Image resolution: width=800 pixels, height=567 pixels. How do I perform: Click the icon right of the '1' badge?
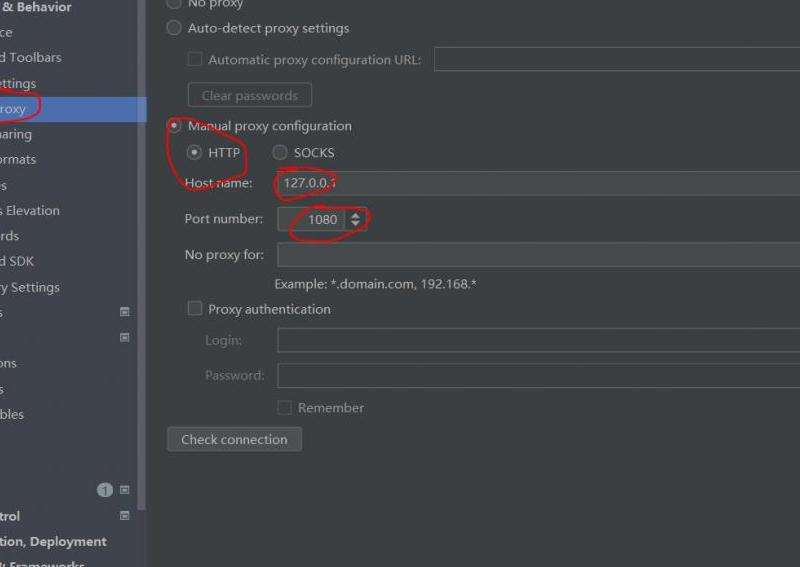point(125,490)
